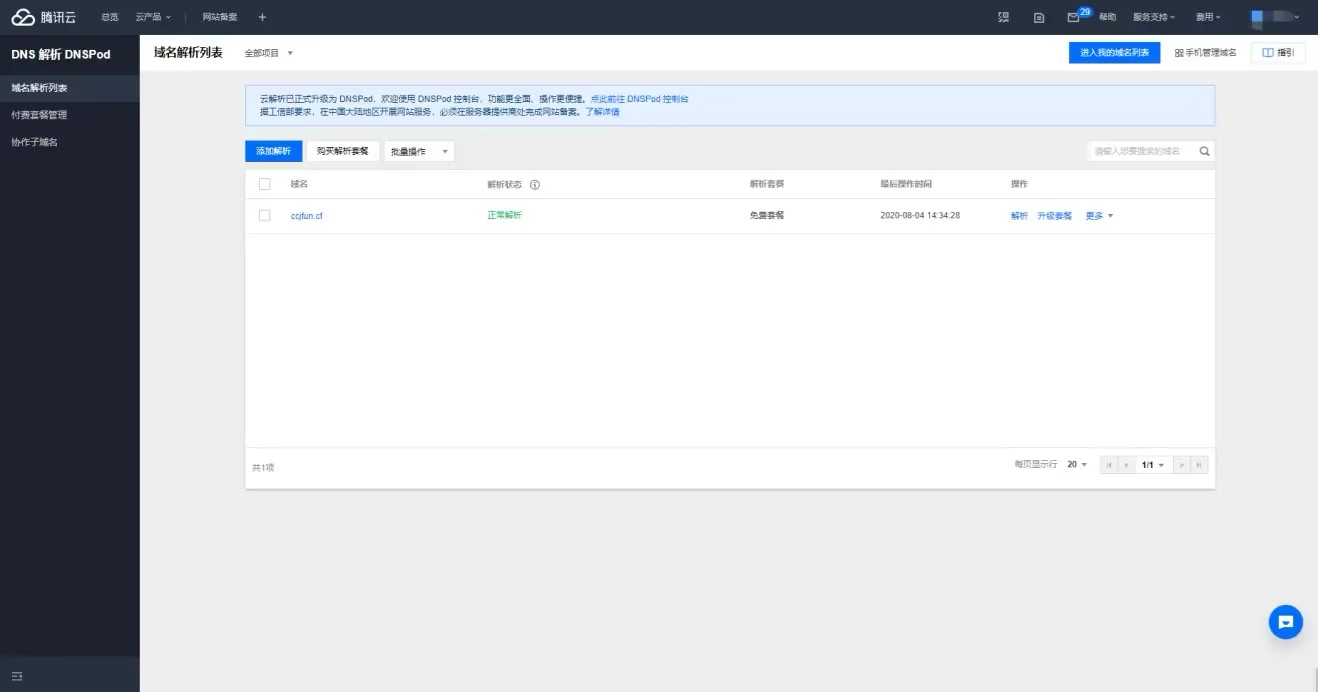Image resolution: width=1318 pixels, height=692 pixels.
Task: Collapse the sidebar with bottom-left icon
Action: pos(17,676)
